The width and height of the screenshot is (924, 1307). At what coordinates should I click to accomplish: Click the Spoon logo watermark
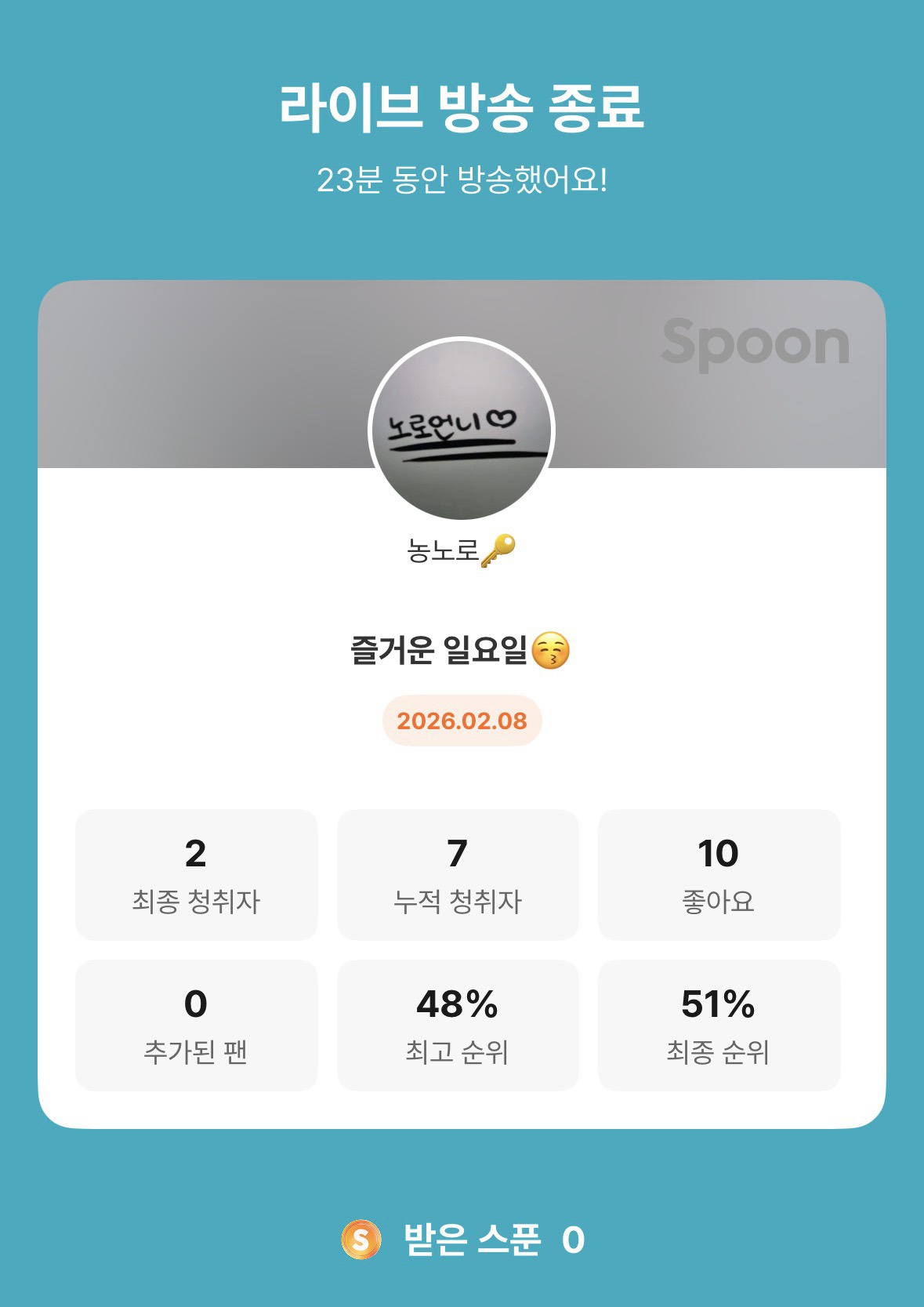(x=755, y=343)
